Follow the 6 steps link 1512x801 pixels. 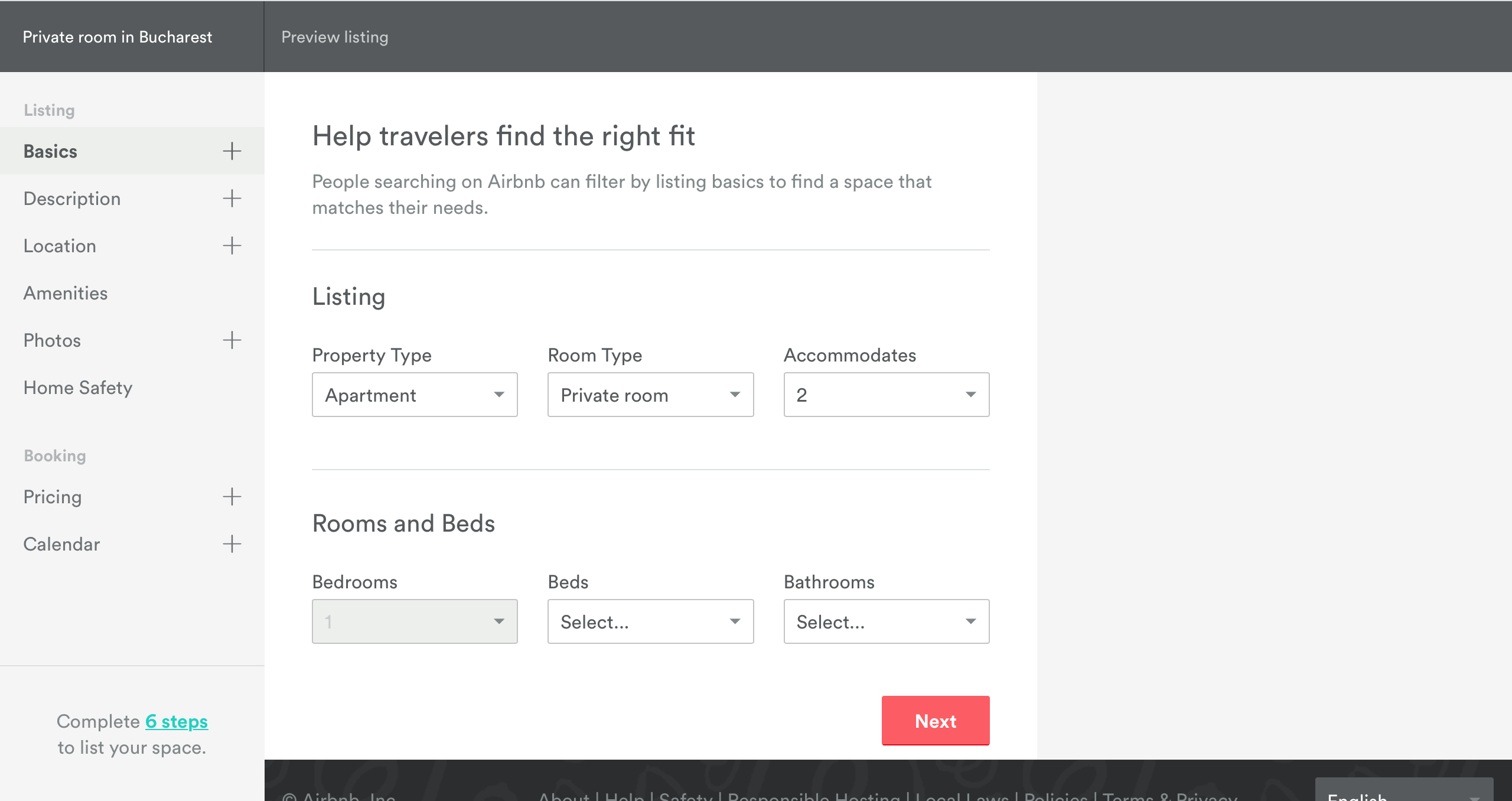click(177, 721)
